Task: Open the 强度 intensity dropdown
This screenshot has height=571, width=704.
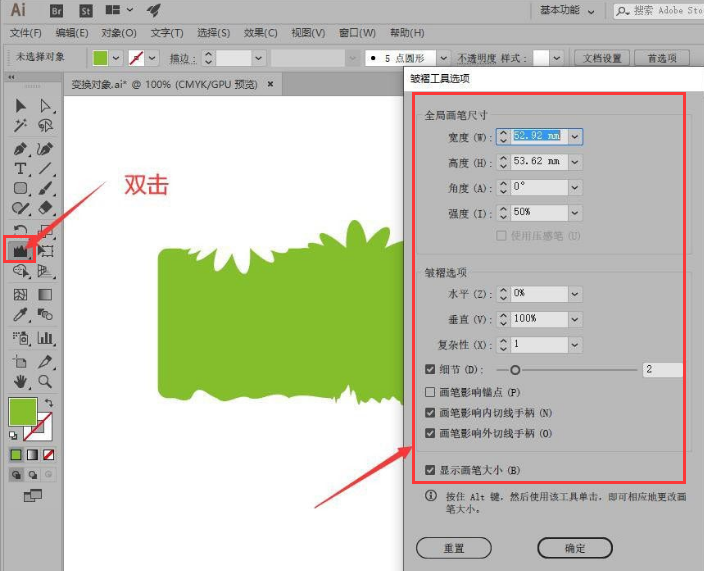Action: tap(575, 213)
